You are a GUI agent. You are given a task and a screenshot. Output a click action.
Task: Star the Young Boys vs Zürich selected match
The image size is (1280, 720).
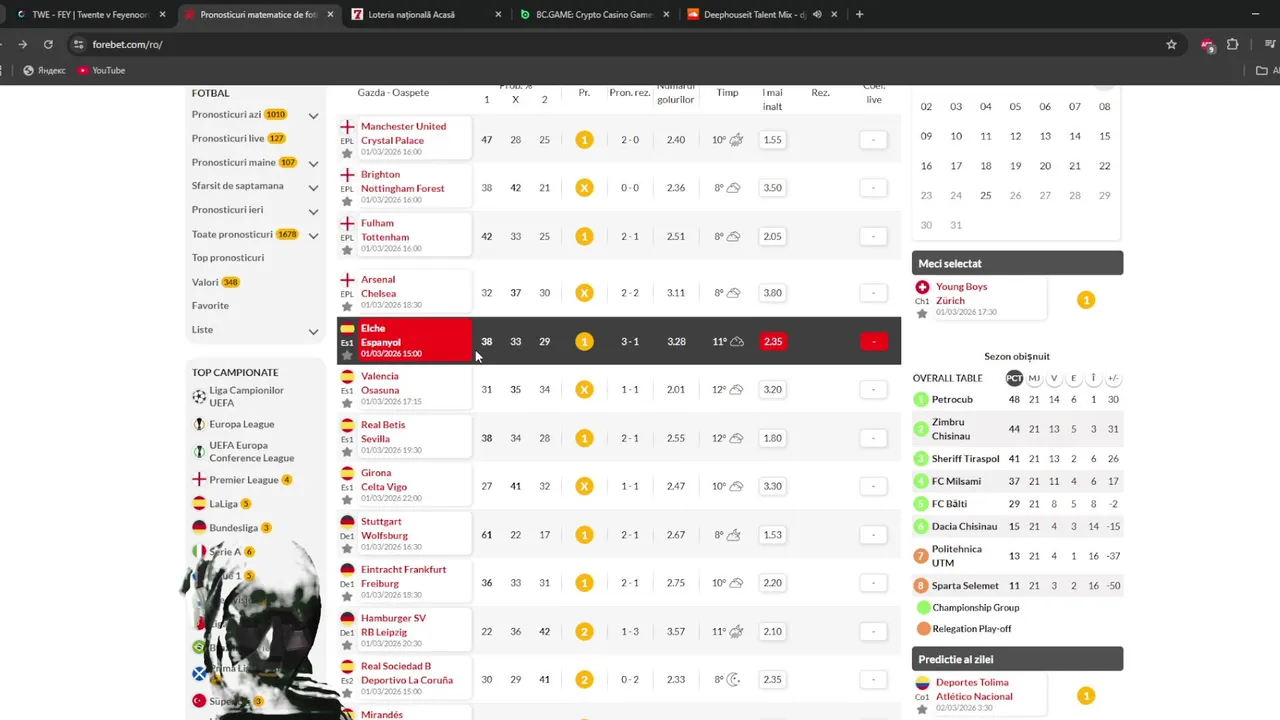point(922,314)
